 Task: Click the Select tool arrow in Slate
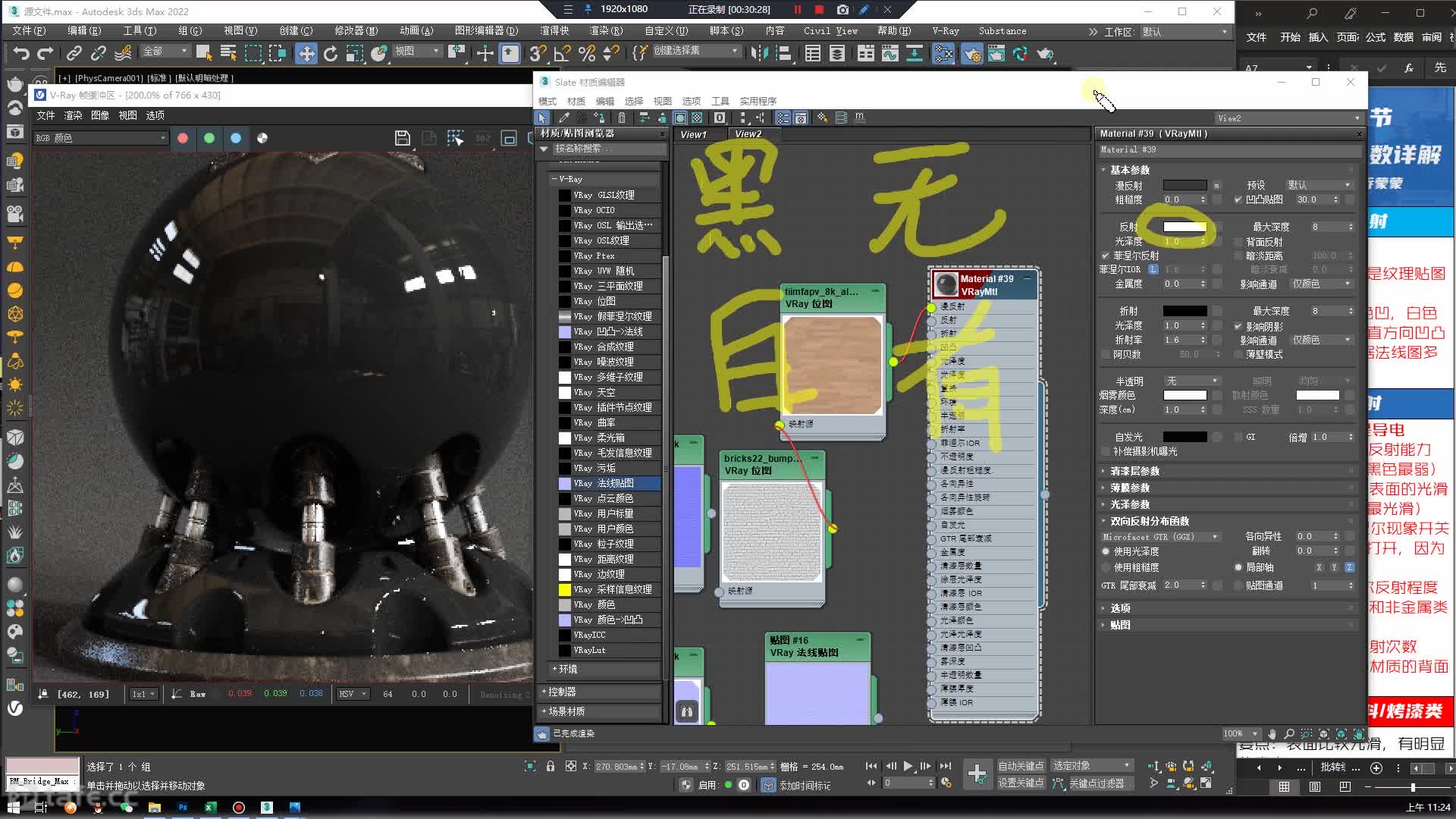click(x=541, y=118)
